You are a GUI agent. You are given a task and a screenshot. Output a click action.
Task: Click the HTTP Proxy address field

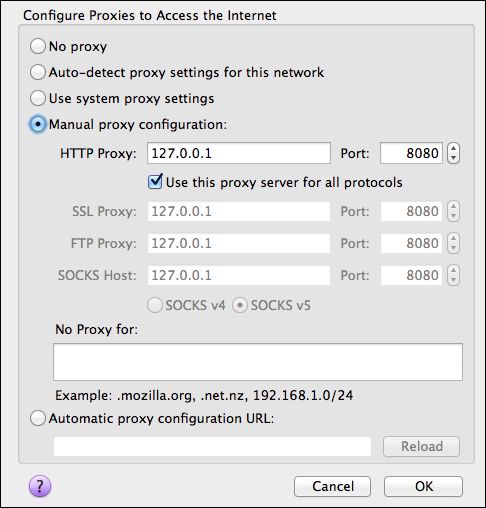239,153
